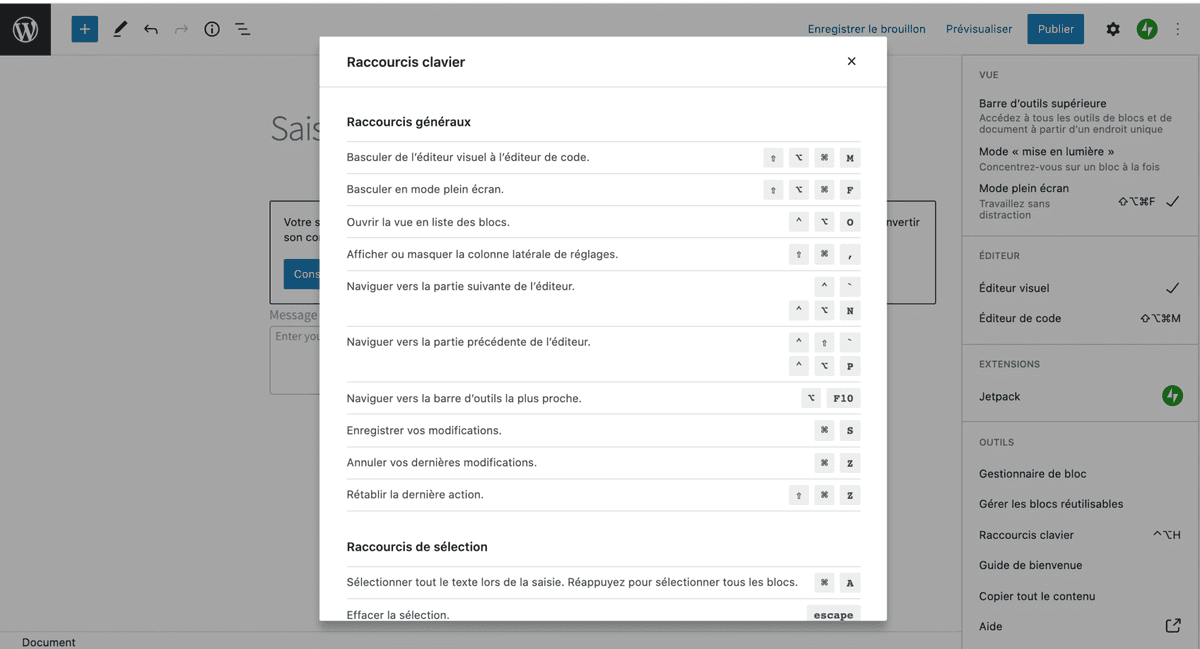Open the three-dot options menu
The height and width of the screenshot is (649, 1200).
click(x=1178, y=29)
